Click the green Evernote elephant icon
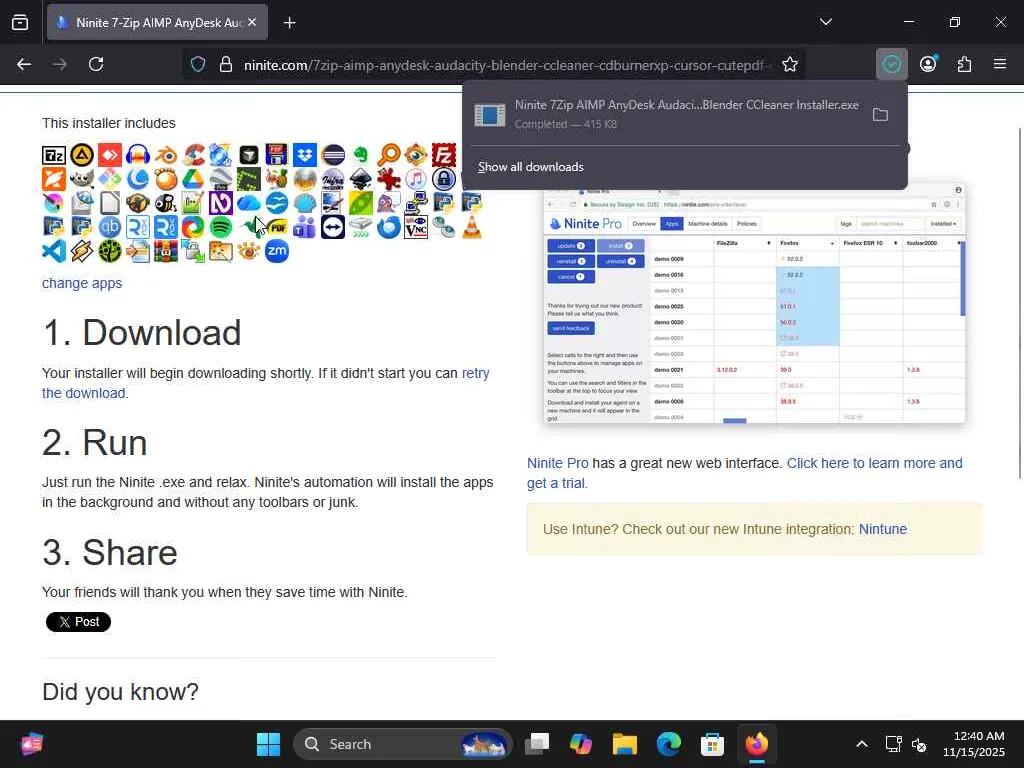Image resolution: width=1024 pixels, height=768 pixels. pos(361,155)
